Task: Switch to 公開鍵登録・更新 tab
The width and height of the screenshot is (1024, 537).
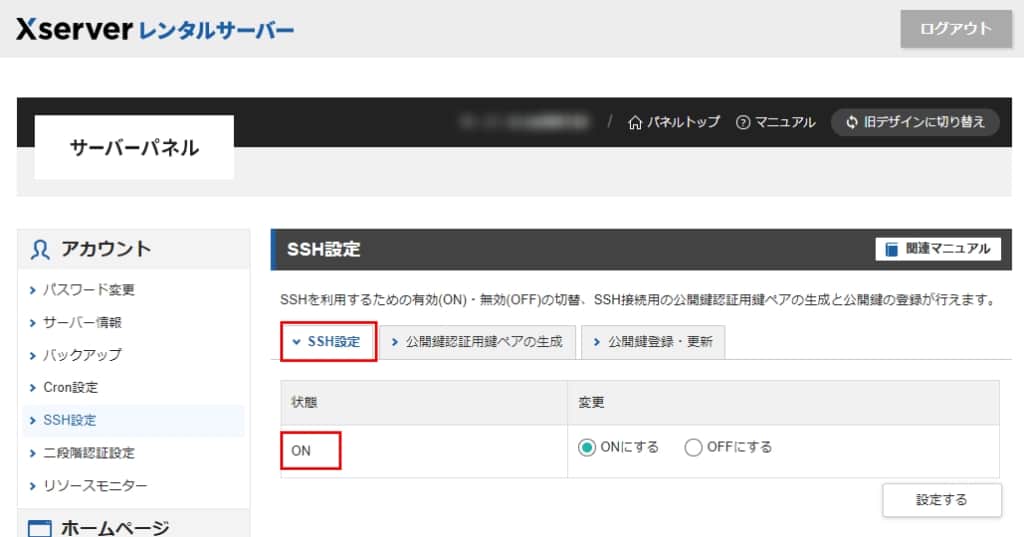Action: click(x=653, y=342)
